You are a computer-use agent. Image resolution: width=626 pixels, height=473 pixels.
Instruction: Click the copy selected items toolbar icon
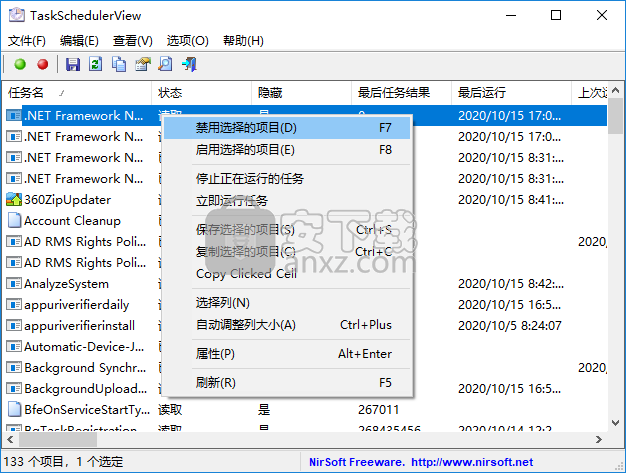119,64
